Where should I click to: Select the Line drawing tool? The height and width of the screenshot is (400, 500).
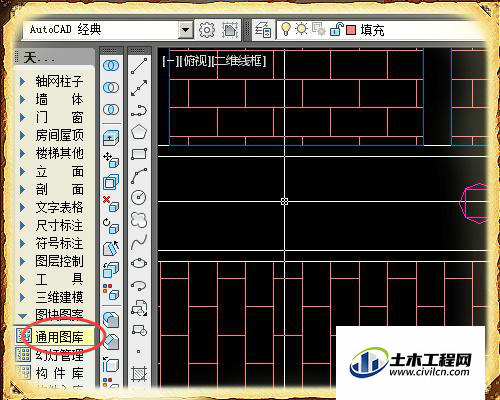coord(139,66)
